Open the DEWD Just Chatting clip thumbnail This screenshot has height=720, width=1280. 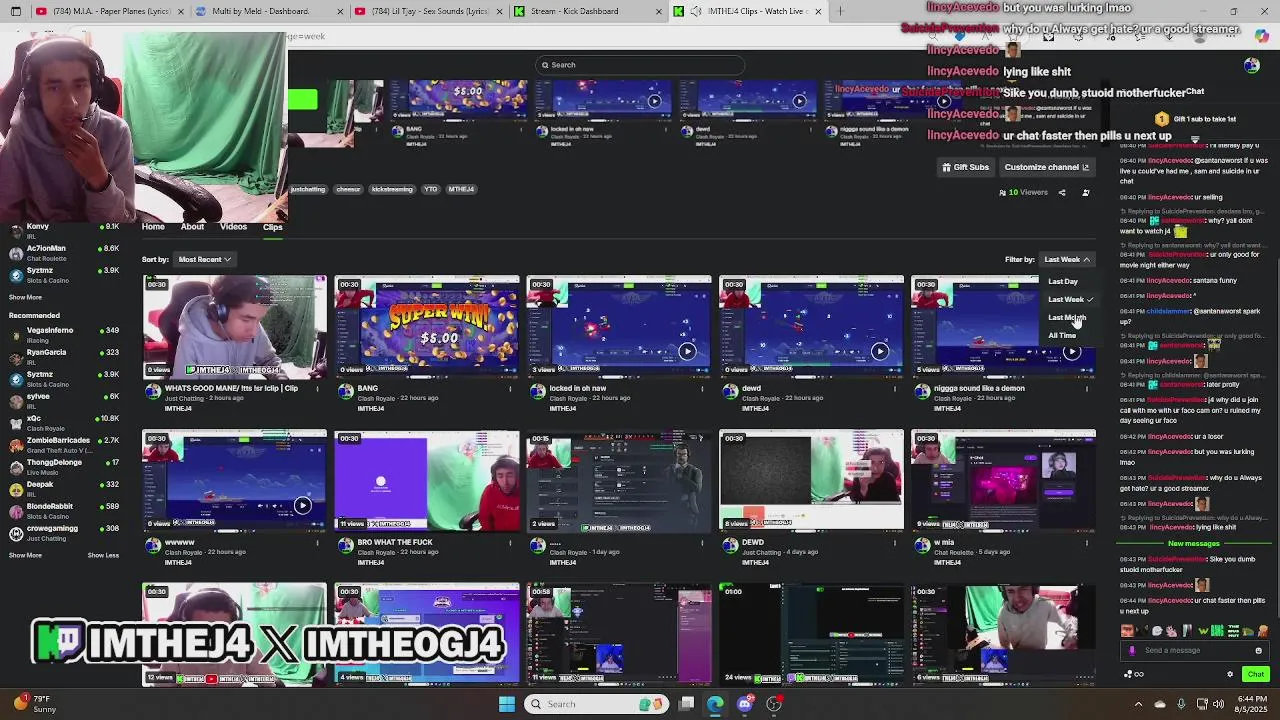[811, 481]
